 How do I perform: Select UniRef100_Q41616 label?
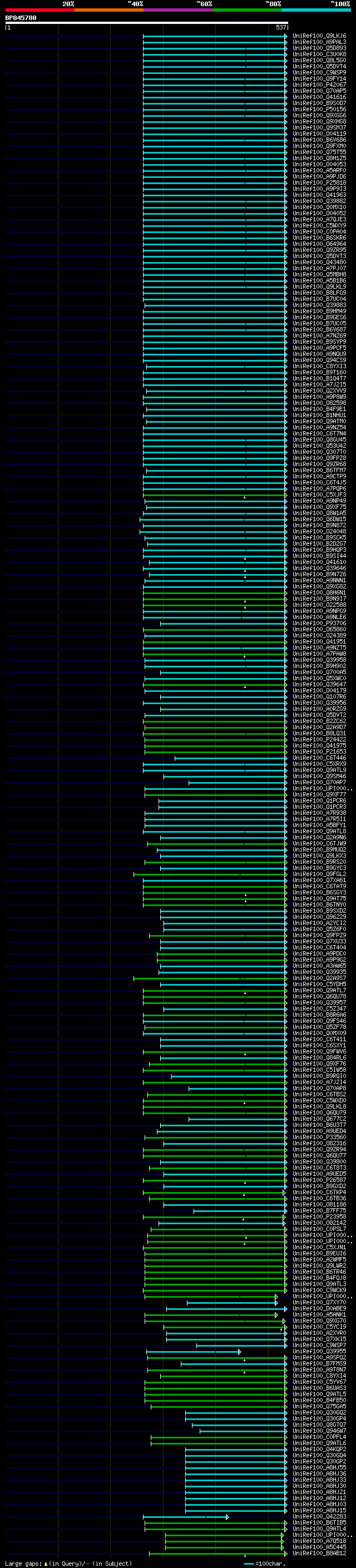click(319, 97)
